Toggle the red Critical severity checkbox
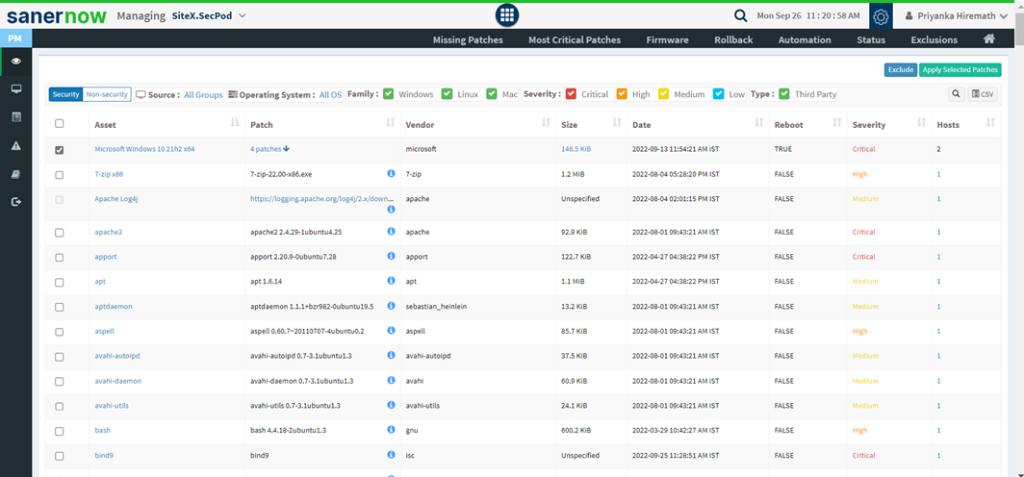 [x=571, y=94]
